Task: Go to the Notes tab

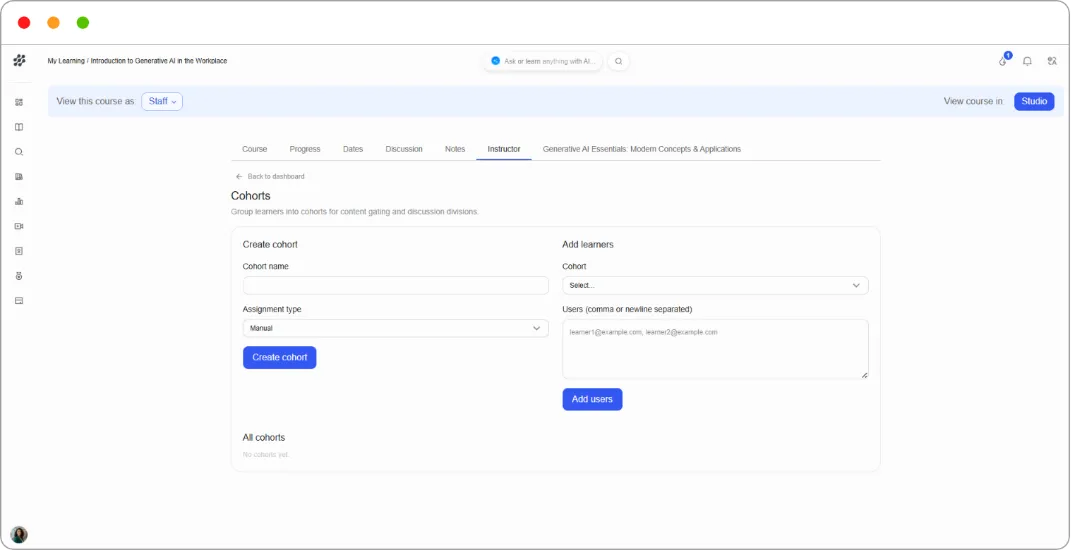Action: point(455,149)
